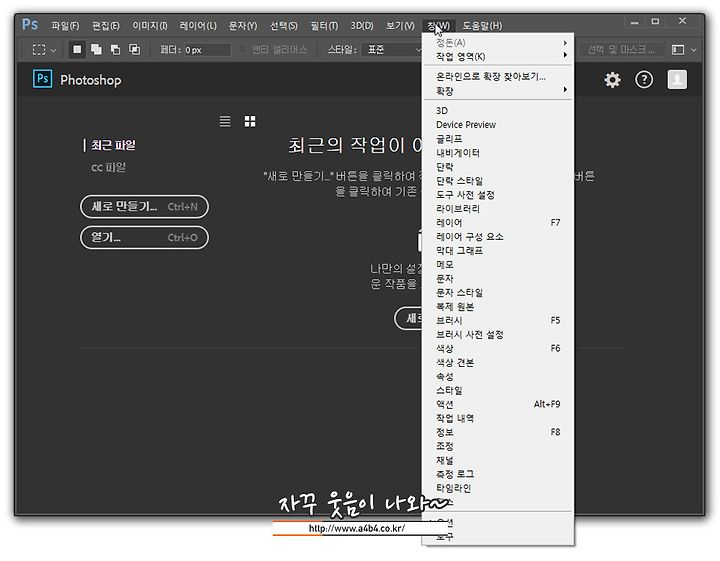
Task: Open the 최근 파일 tab
Action: 113,146
